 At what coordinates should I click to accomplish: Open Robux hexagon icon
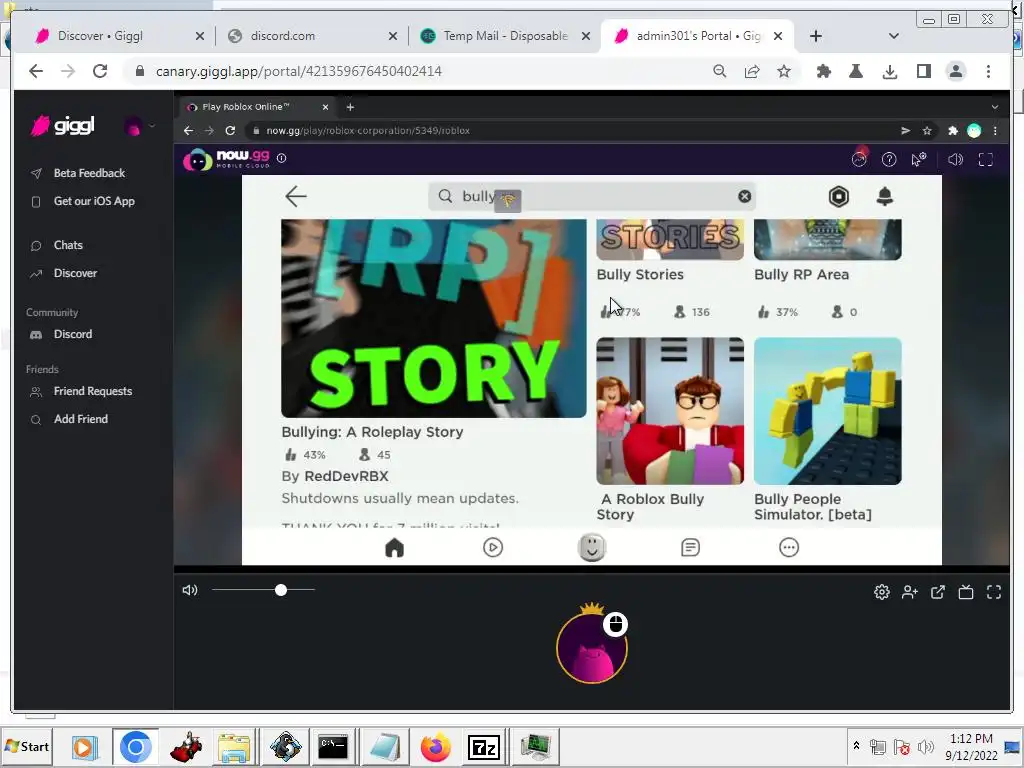pos(839,196)
